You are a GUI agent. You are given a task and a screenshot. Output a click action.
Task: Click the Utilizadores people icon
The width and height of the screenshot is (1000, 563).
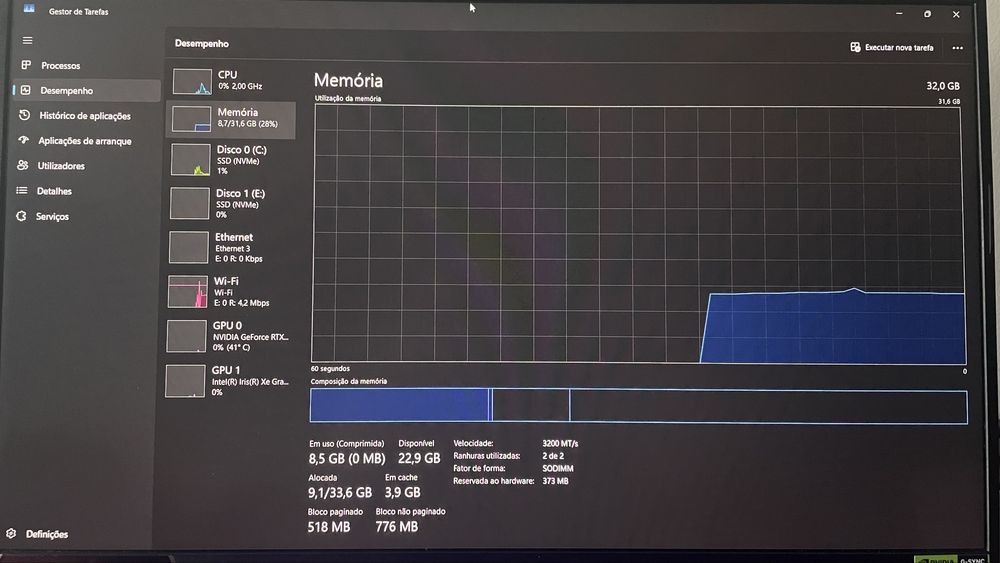click(x=23, y=165)
